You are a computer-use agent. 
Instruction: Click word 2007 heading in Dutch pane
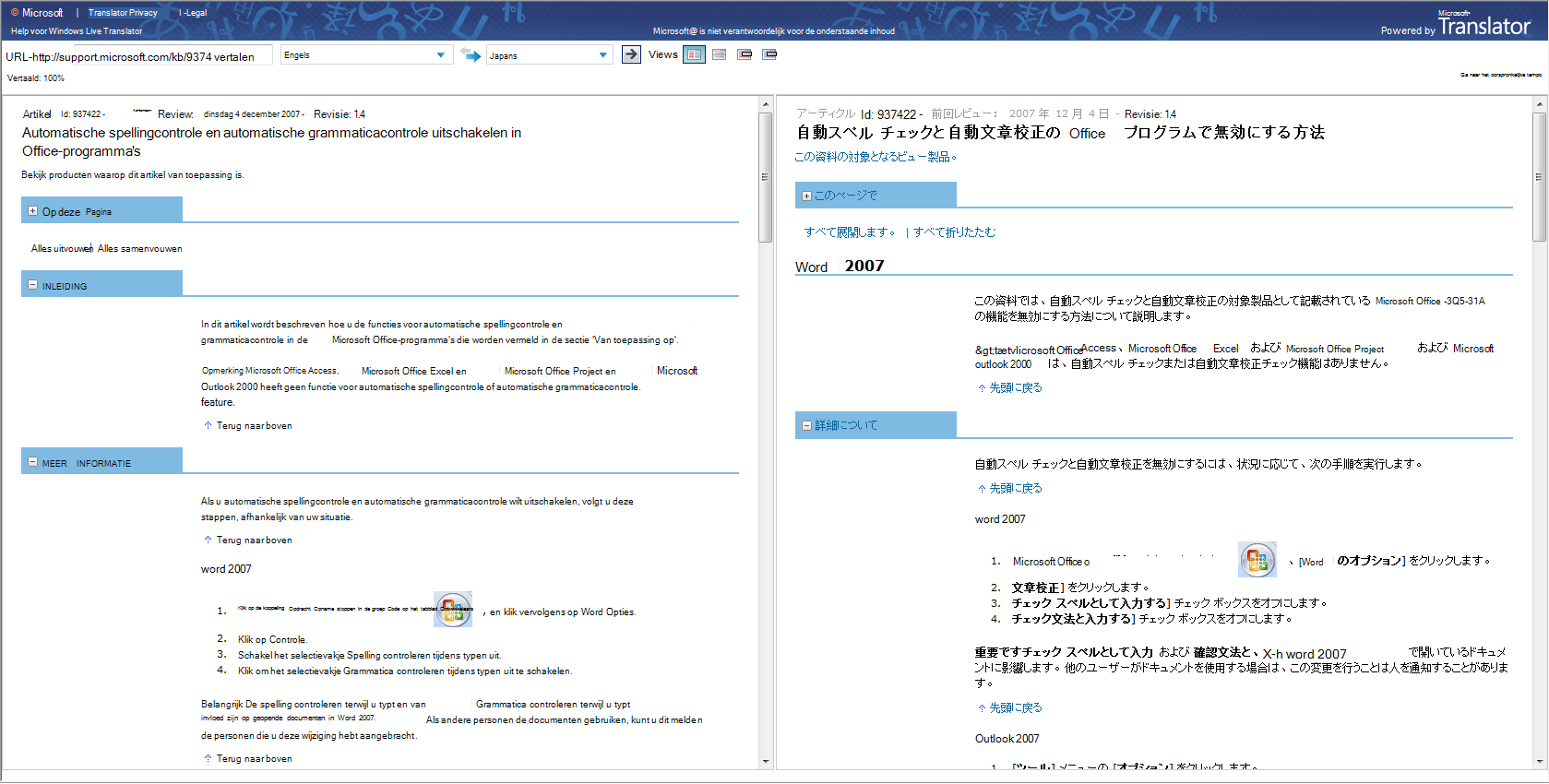(226, 569)
